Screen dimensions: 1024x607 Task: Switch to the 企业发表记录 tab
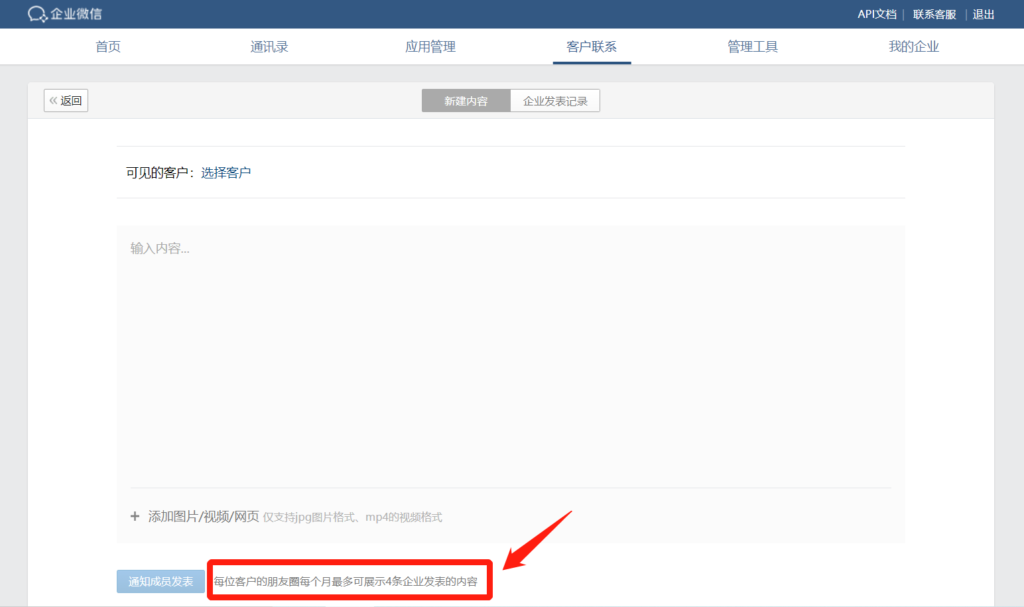click(555, 101)
